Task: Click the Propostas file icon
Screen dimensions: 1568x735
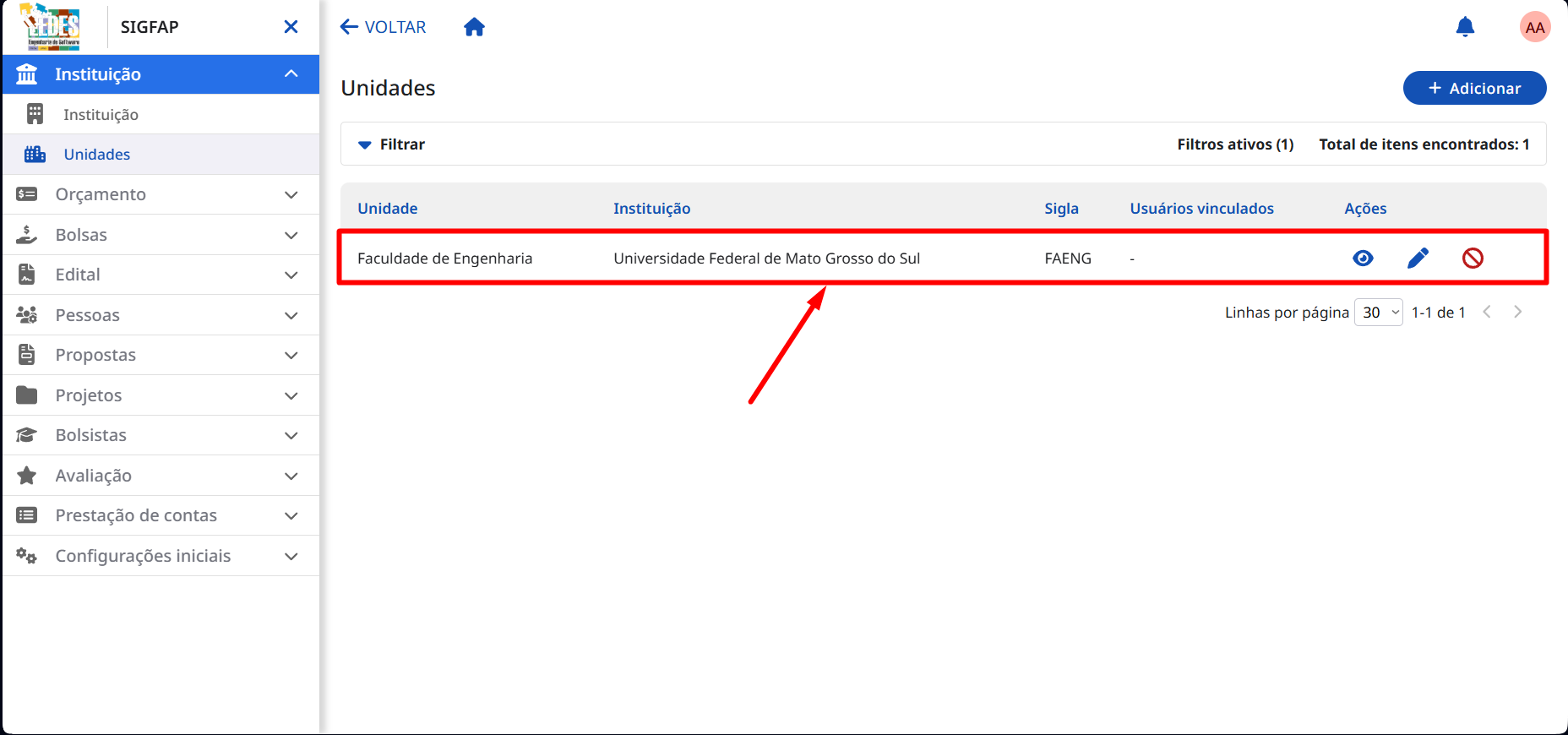Action: (27, 355)
